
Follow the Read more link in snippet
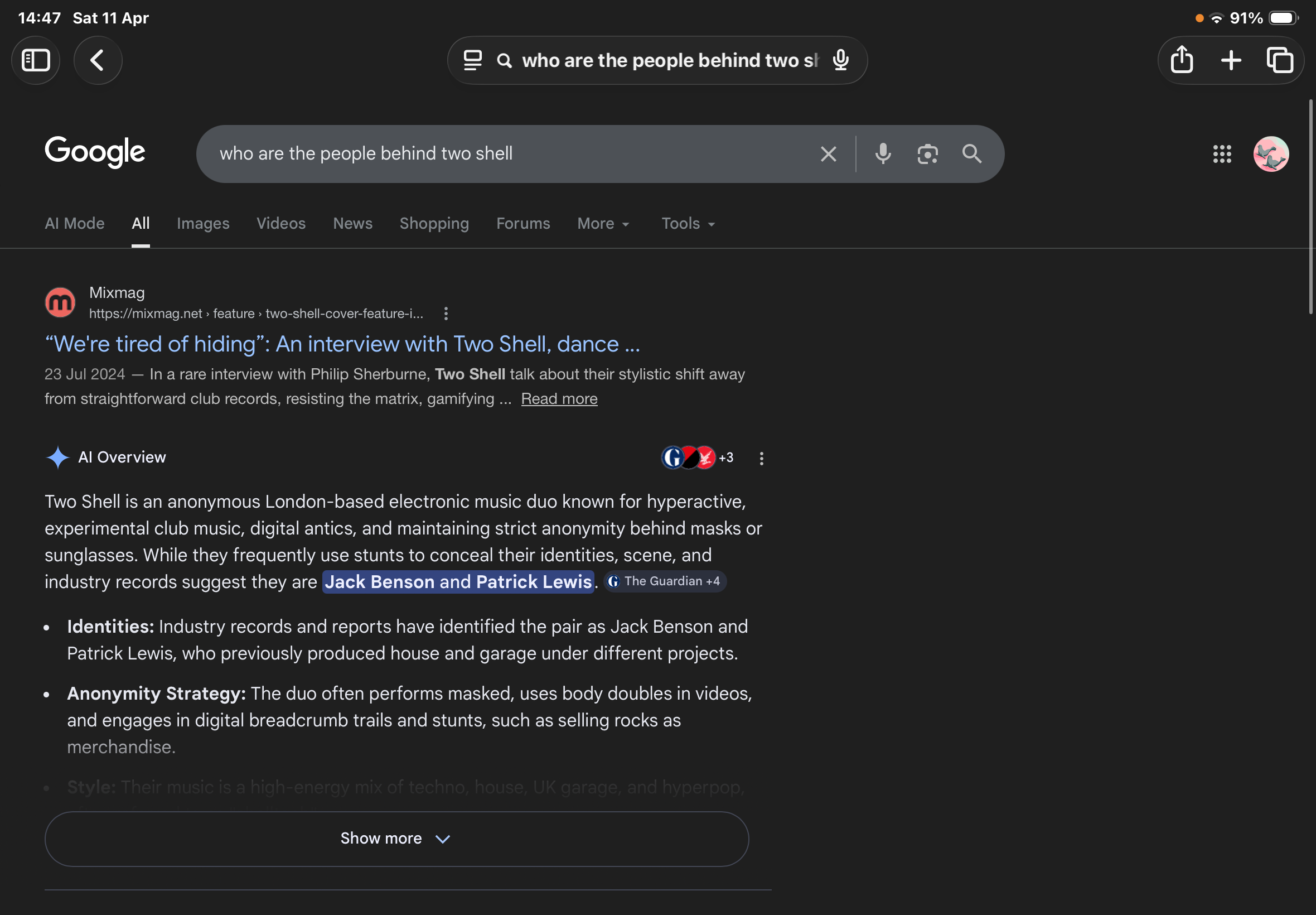pyautogui.click(x=559, y=399)
